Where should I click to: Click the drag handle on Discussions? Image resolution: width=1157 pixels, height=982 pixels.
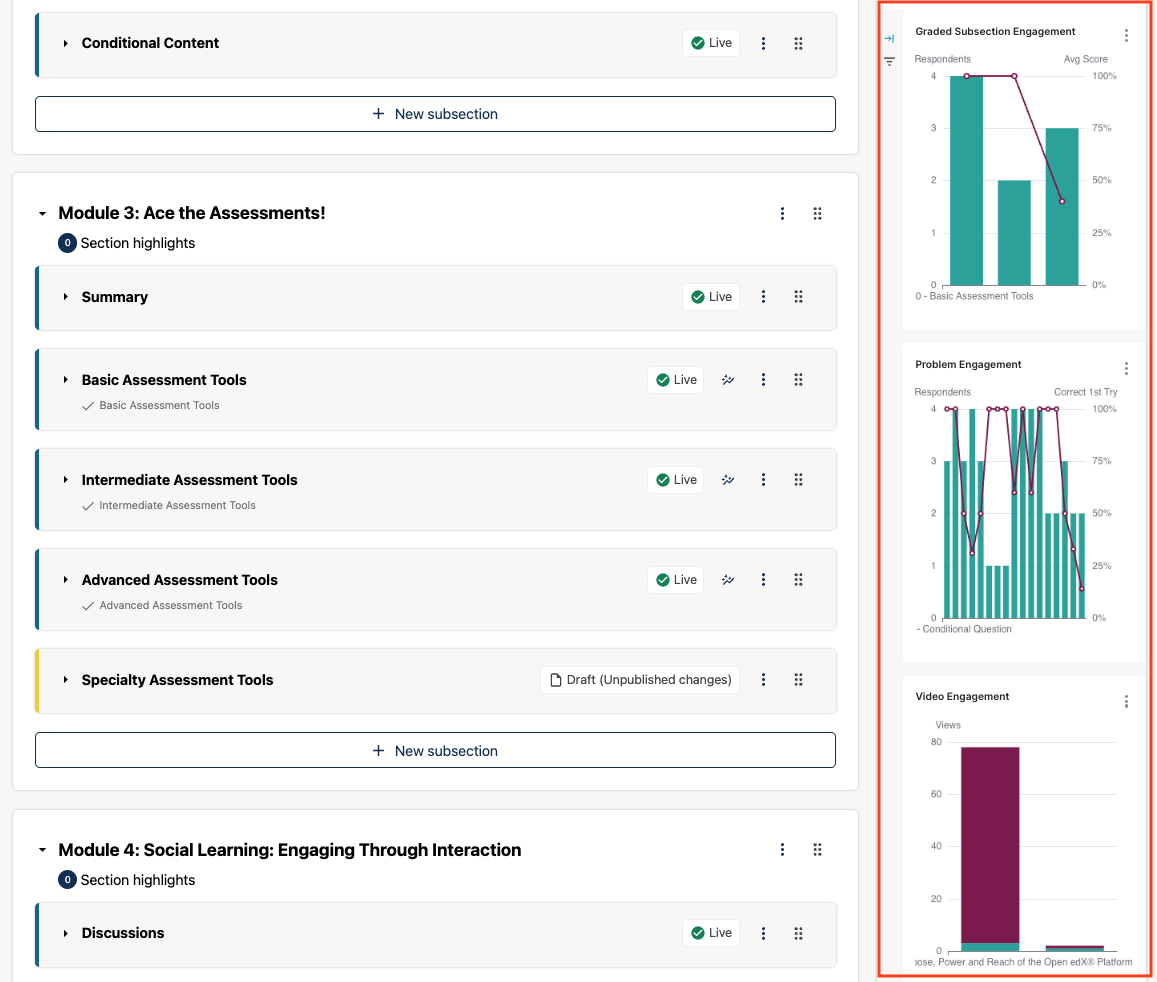pos(798,932)
